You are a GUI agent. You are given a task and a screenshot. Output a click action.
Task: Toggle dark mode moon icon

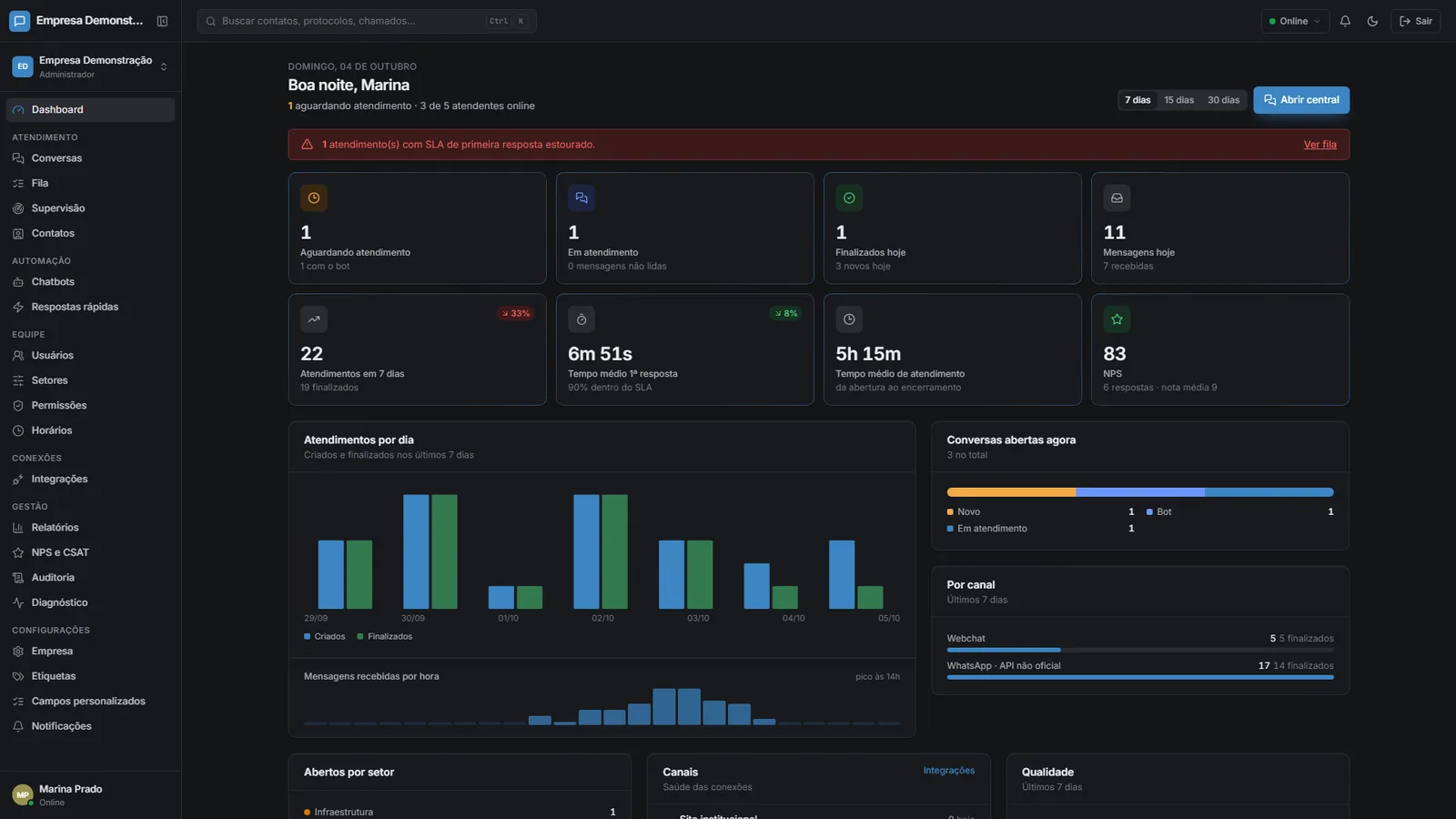[1372, 21]
